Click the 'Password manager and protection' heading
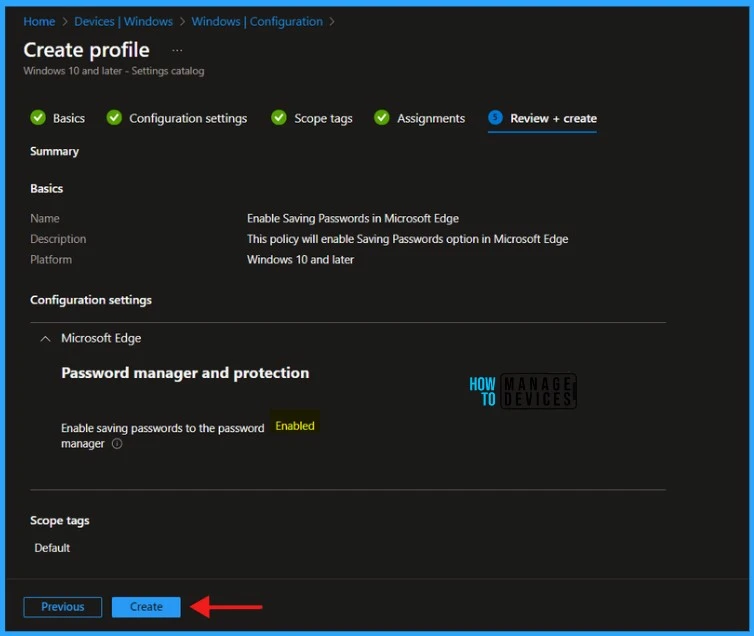The image size is (754, 636). tap(185, 373)
